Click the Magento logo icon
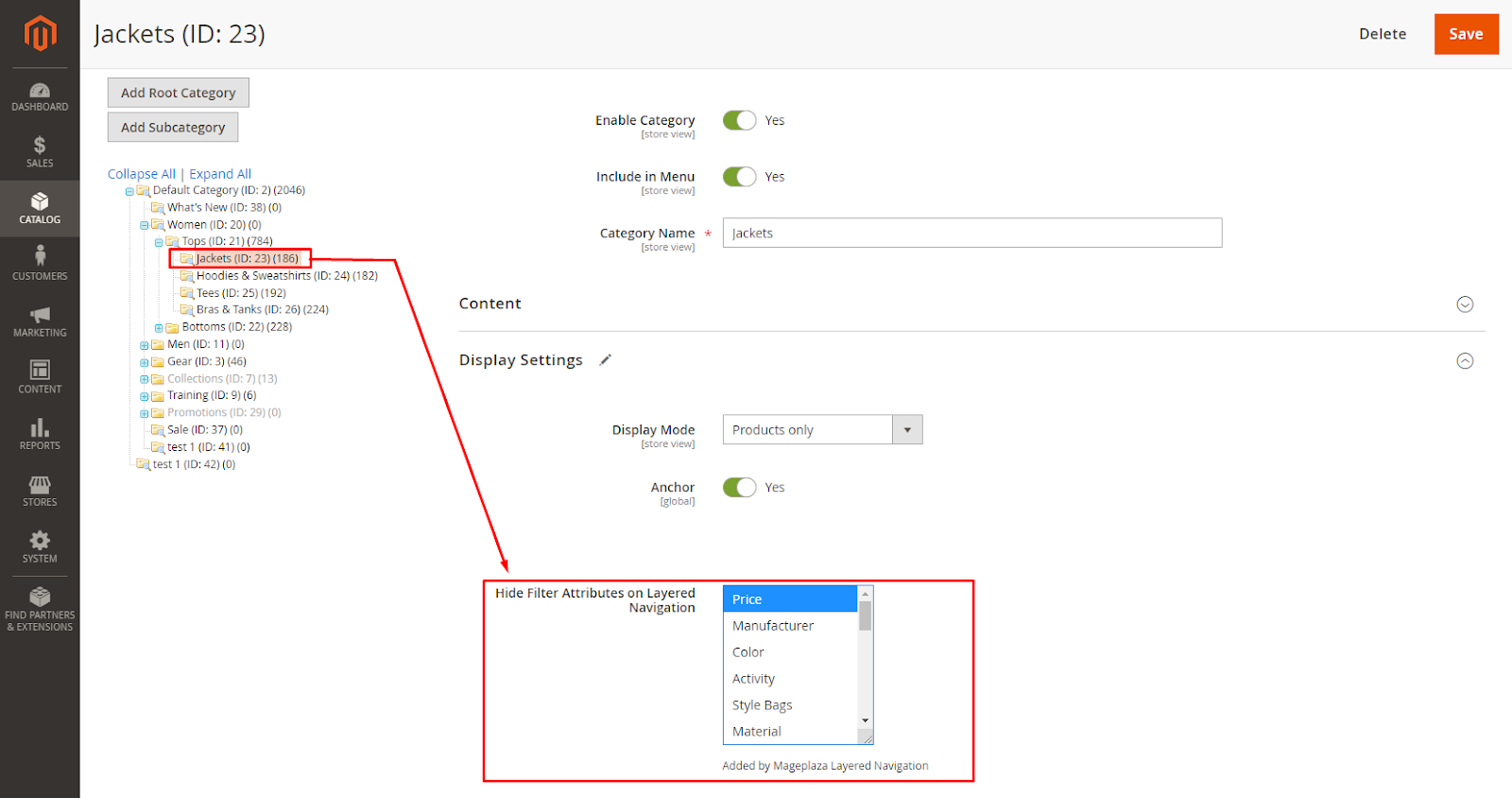 click(40, 34)
